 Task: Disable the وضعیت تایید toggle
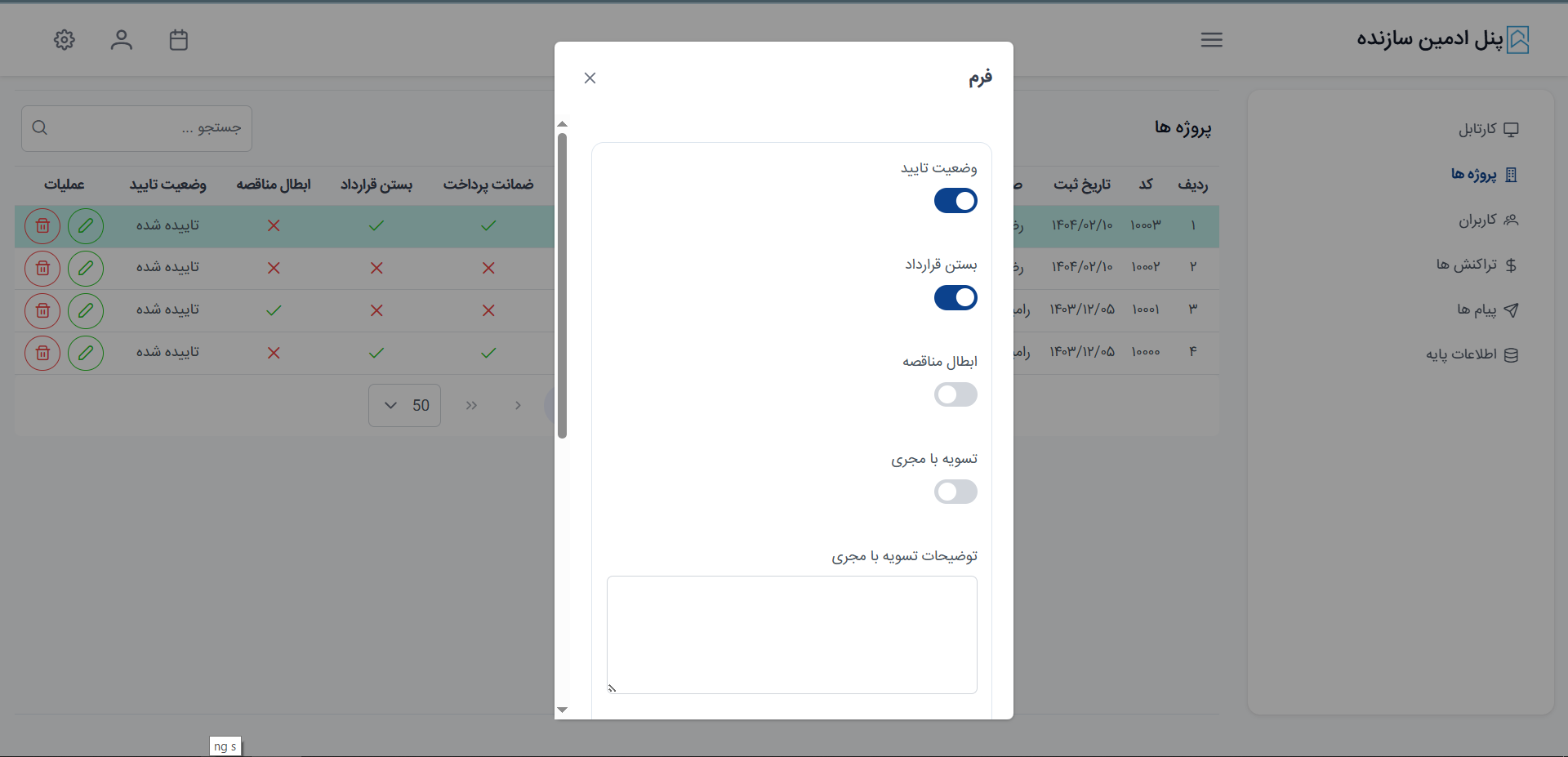click(955, 201)
